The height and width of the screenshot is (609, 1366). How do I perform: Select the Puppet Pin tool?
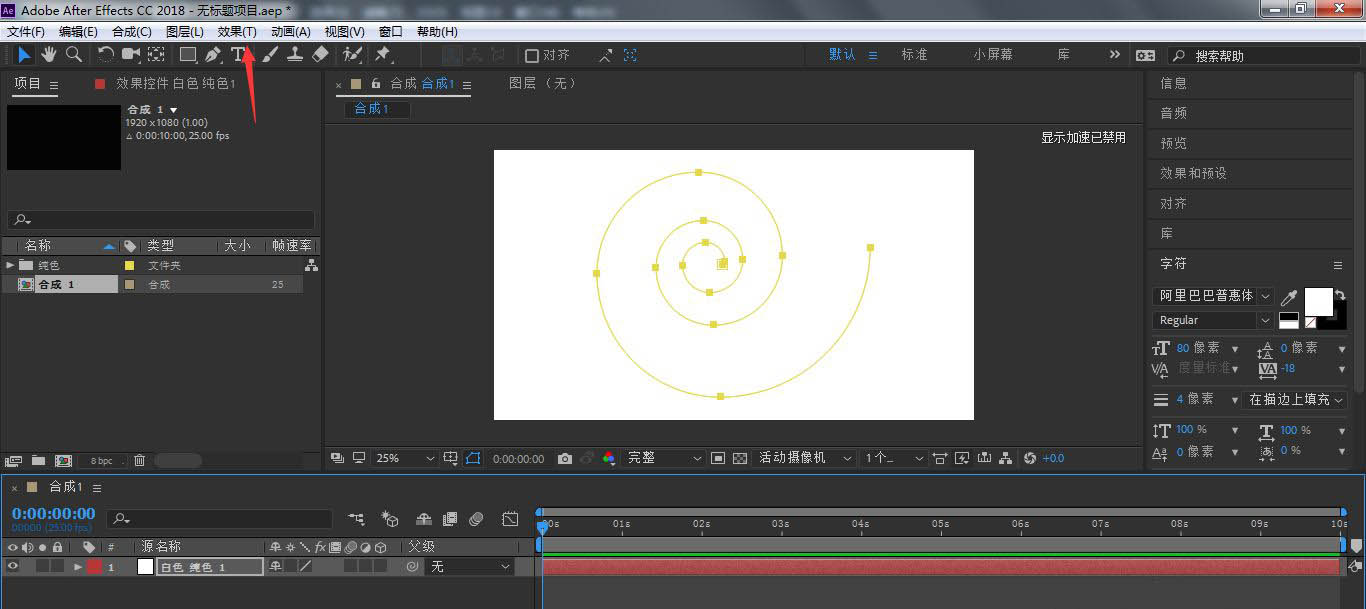(x=382, y=55)
